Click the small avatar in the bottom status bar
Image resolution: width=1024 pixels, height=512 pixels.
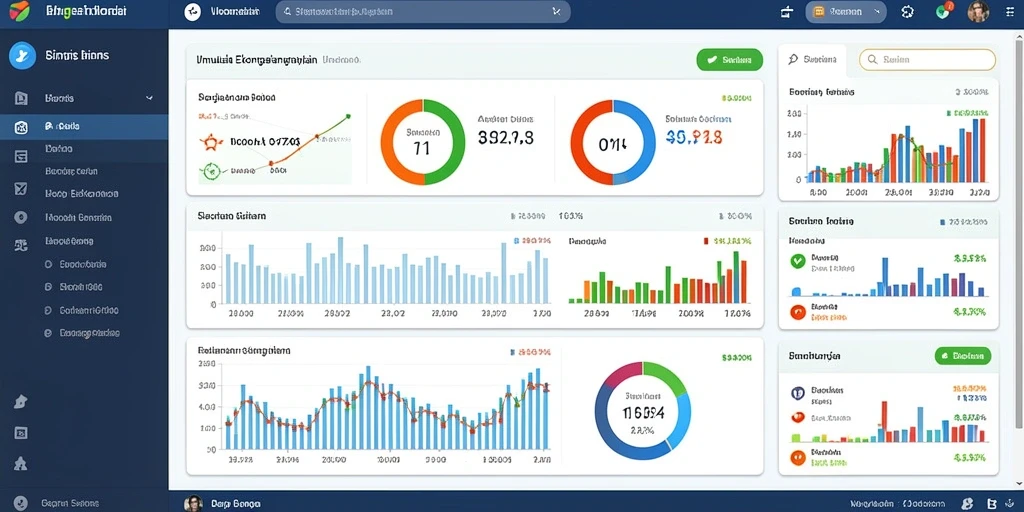[x=193, y=504]
